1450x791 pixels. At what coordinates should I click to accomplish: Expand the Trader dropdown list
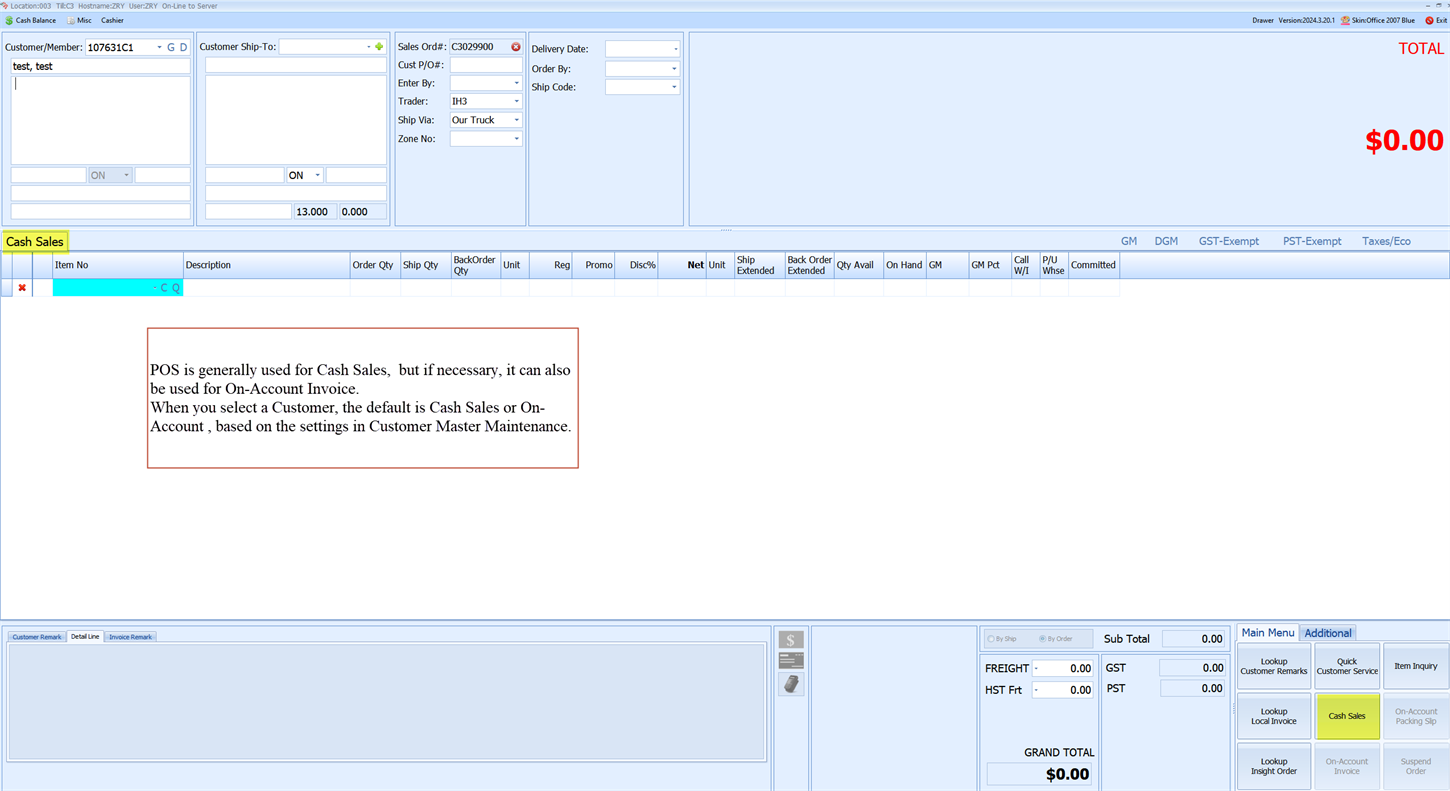[x=516, y=101]
